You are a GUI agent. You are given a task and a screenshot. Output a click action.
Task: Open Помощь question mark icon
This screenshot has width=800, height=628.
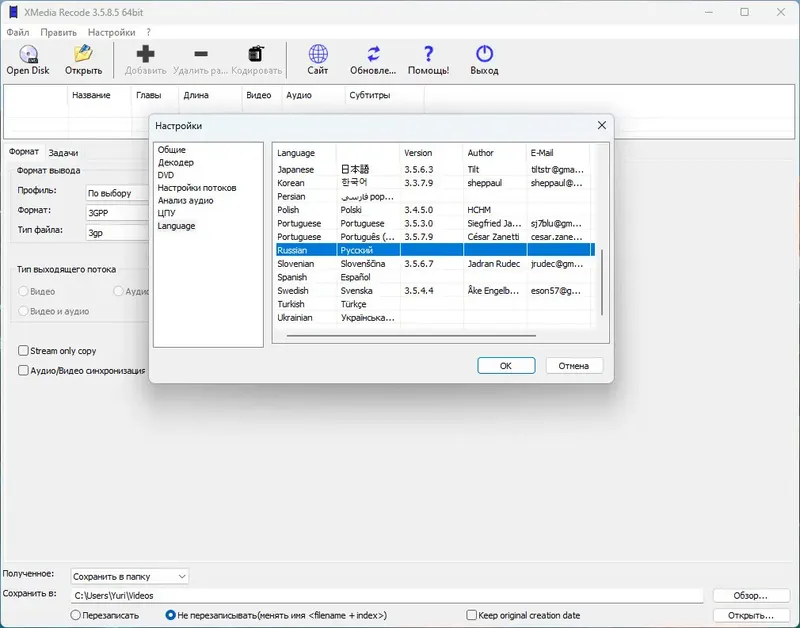pos(429,54)
